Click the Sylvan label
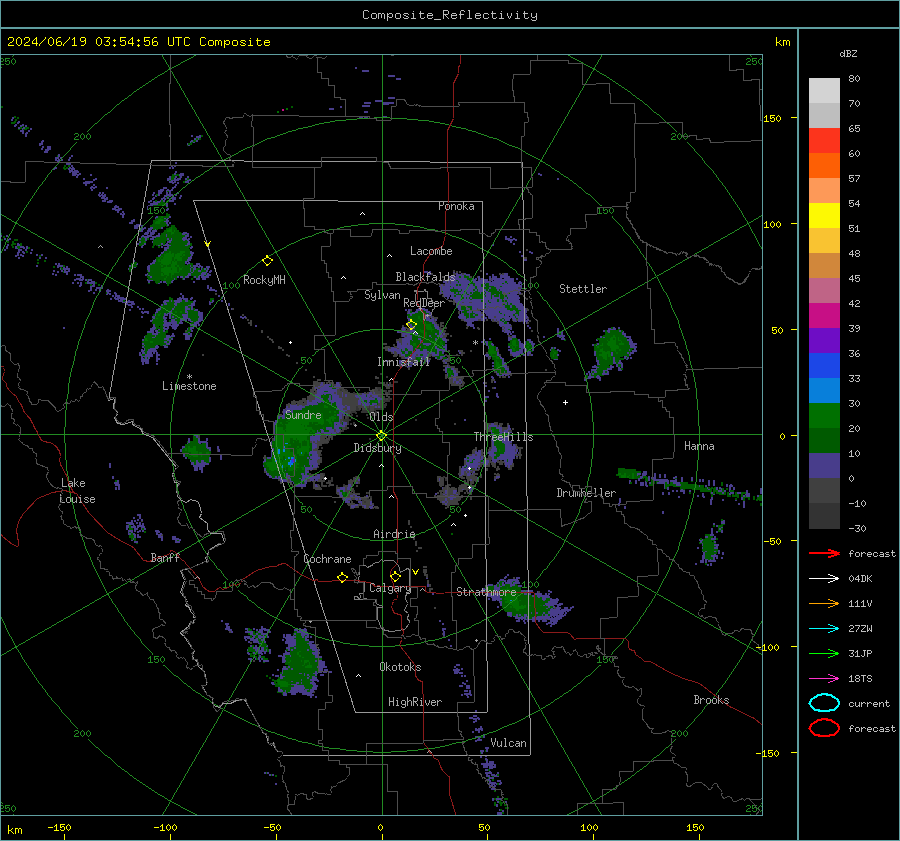Image resolution: width=900 pixels, height=841 pixels. [382, 295]
